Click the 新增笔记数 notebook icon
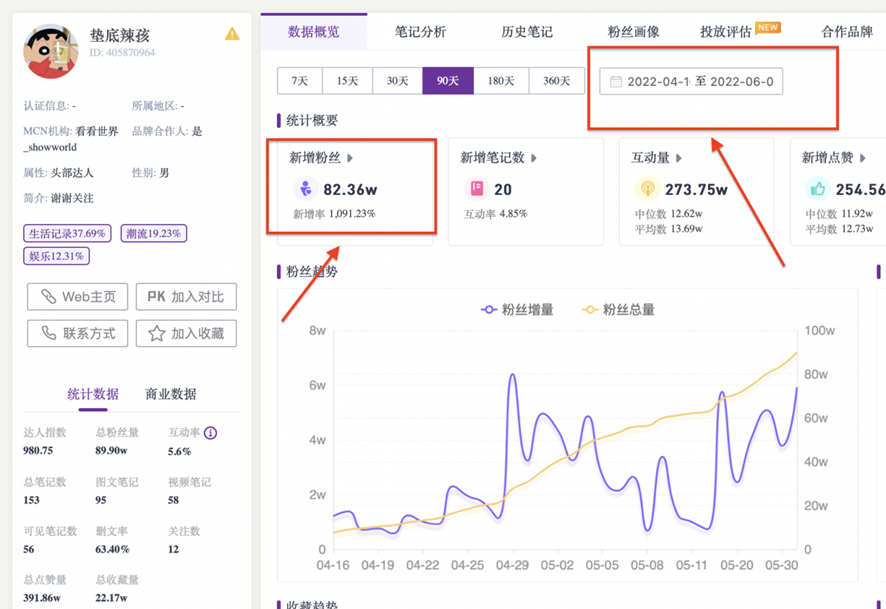The width and height of the screenshot is (886, 609). (477, 189)
